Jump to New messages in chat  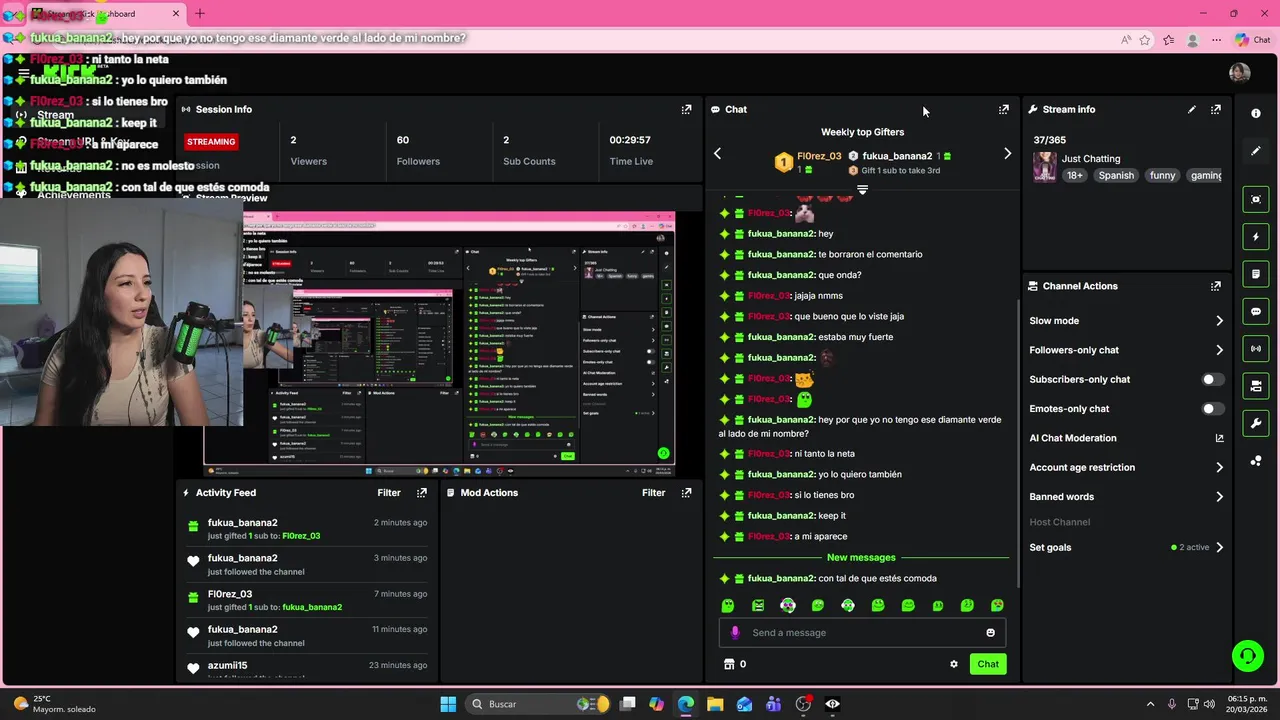click(x=861, y=557)
